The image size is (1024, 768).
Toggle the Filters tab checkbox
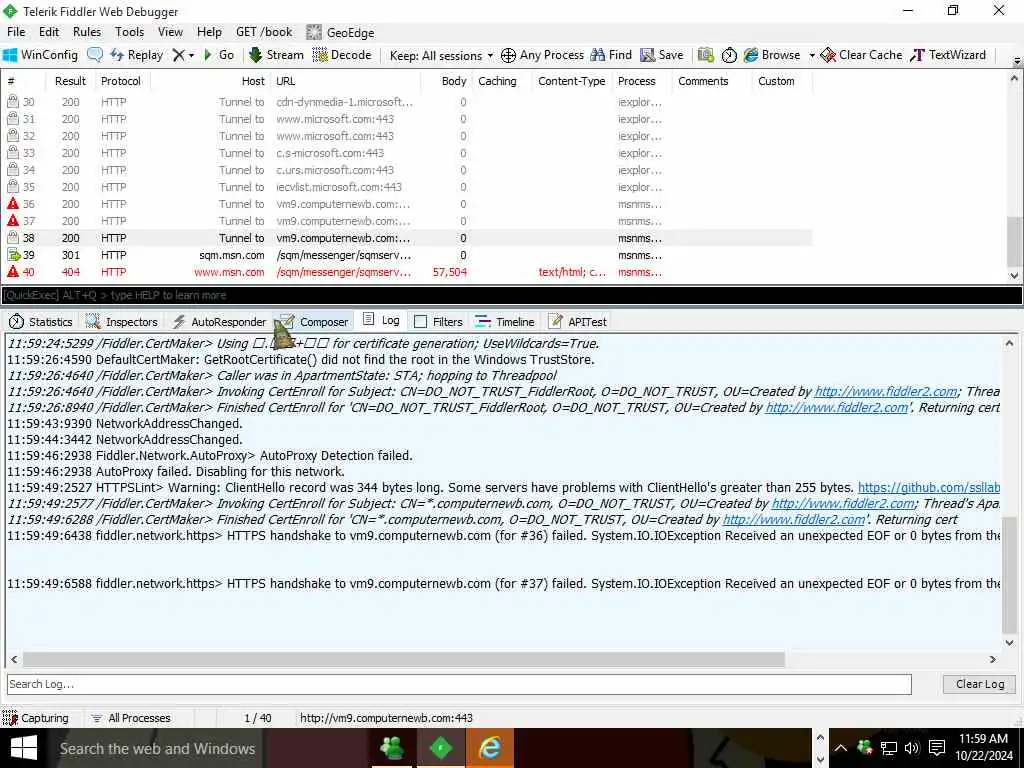coord(421,322)
